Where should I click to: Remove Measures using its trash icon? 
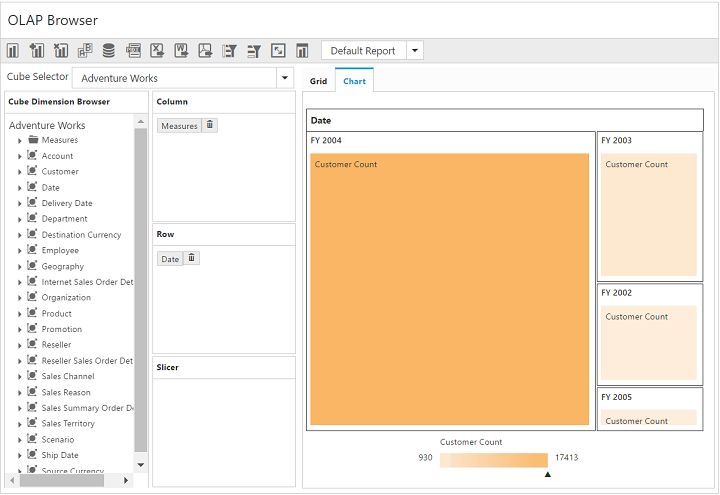pos(210,125)
